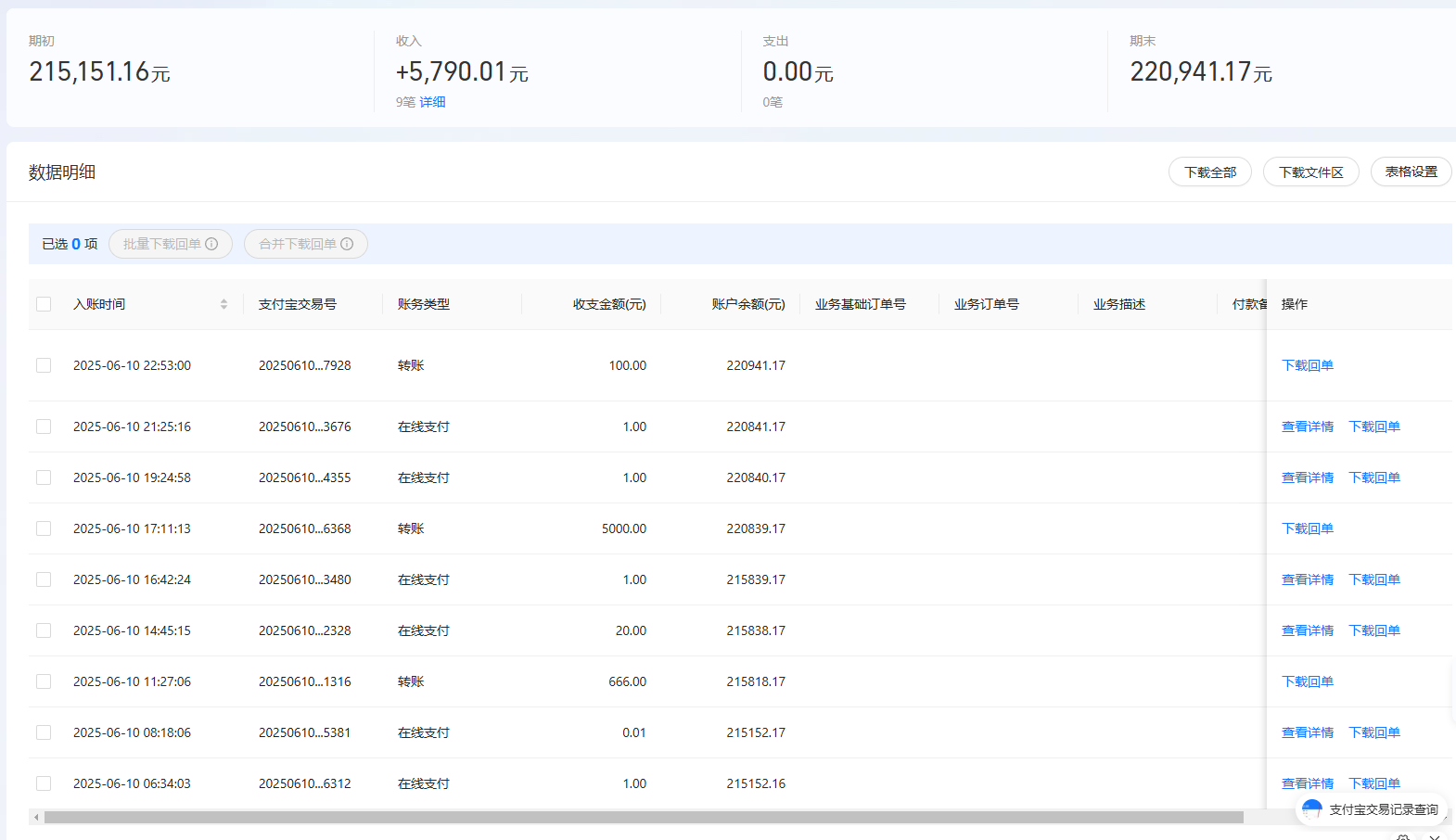
Task: Click 查看详情 for the 19:24:58 row
Action: [x=1308, y=477]
